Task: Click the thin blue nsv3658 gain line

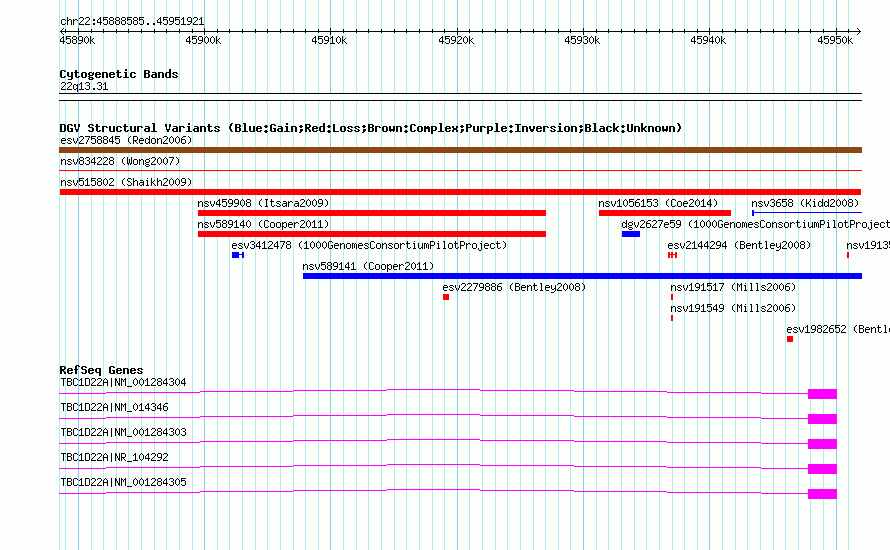Action: point(807,213)
